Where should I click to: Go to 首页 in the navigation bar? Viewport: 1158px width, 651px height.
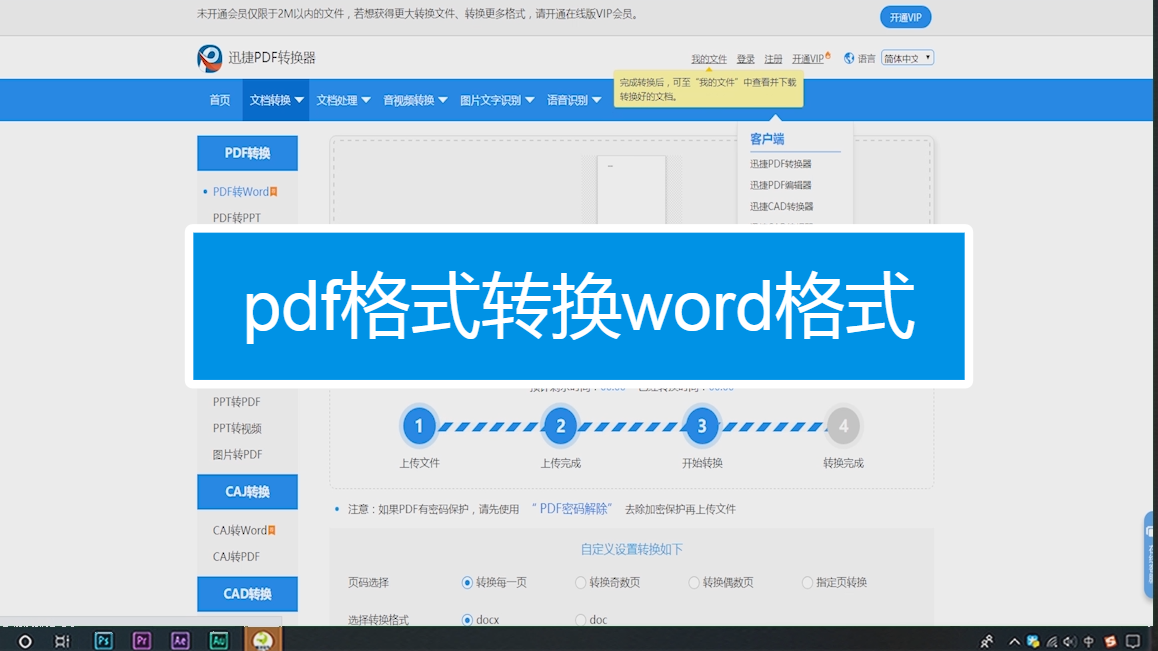(x=219, y=100)
